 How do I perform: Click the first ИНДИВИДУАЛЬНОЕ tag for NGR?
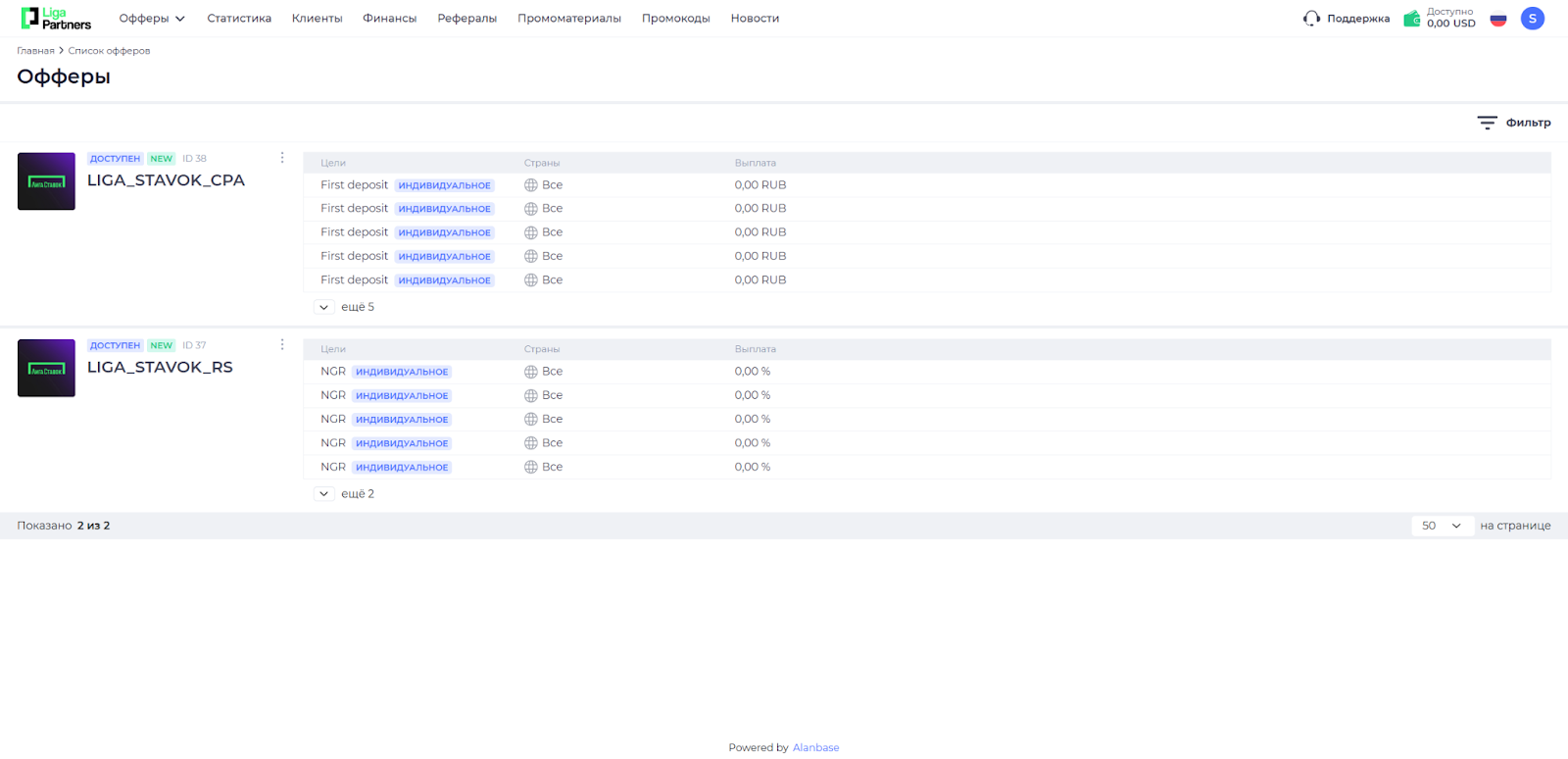pyautogui.click(x=402, y=372)
